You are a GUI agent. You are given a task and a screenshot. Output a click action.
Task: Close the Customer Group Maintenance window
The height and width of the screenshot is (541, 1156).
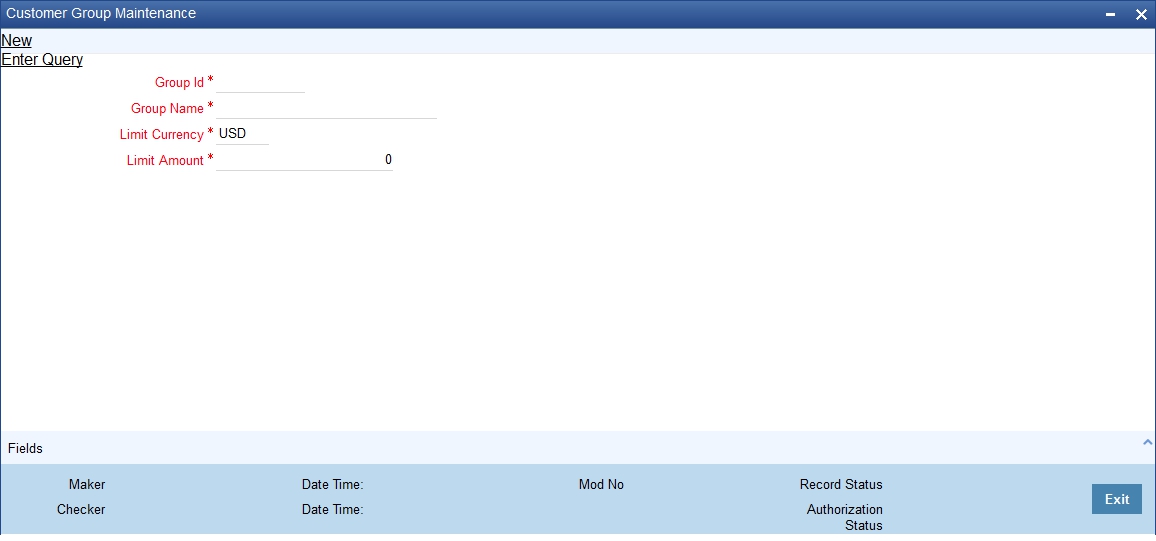(1141, 15)
